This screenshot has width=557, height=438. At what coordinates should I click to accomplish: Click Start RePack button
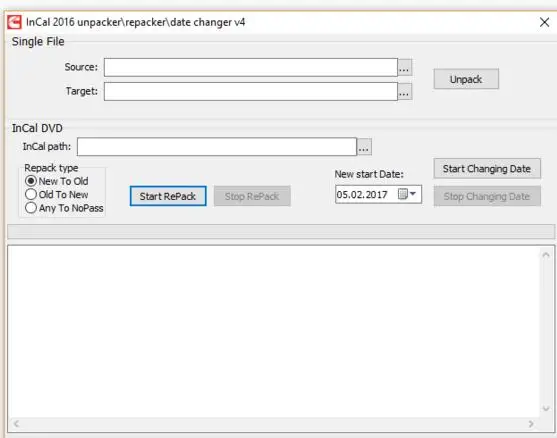[x=168, y=196]
